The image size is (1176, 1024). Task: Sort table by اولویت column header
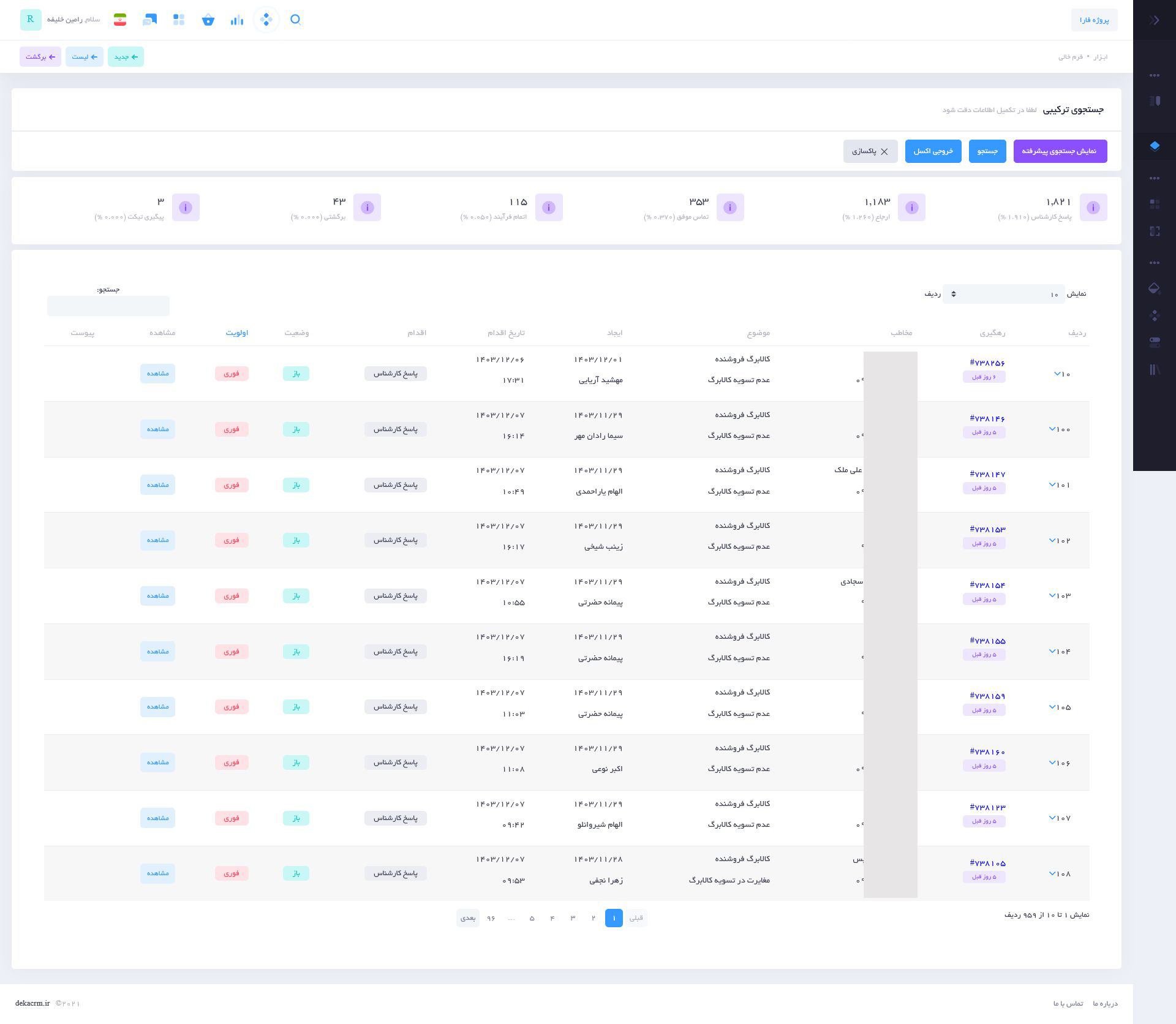point(236,333)
